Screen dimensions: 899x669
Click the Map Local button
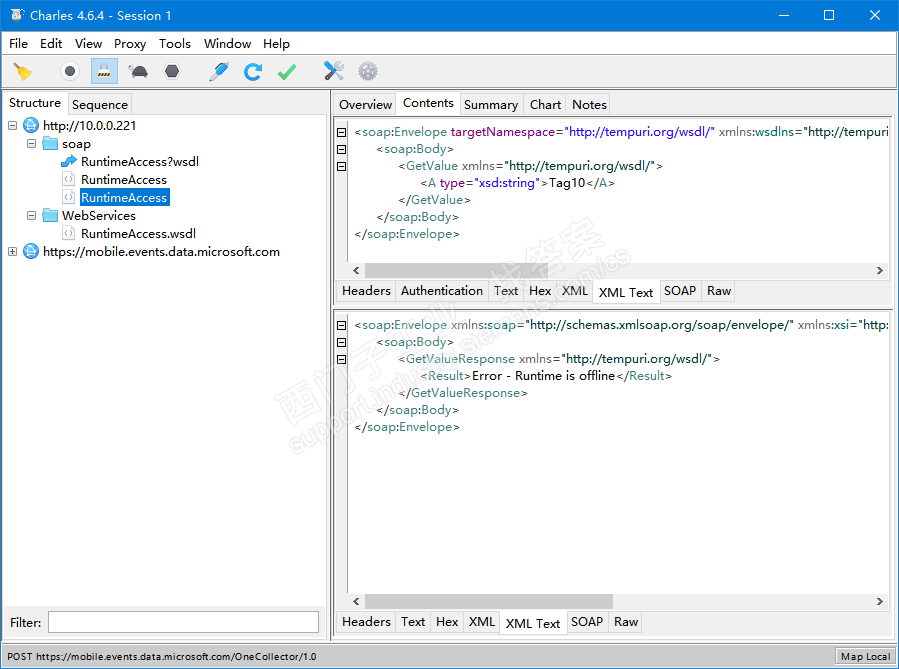(865, 656)
